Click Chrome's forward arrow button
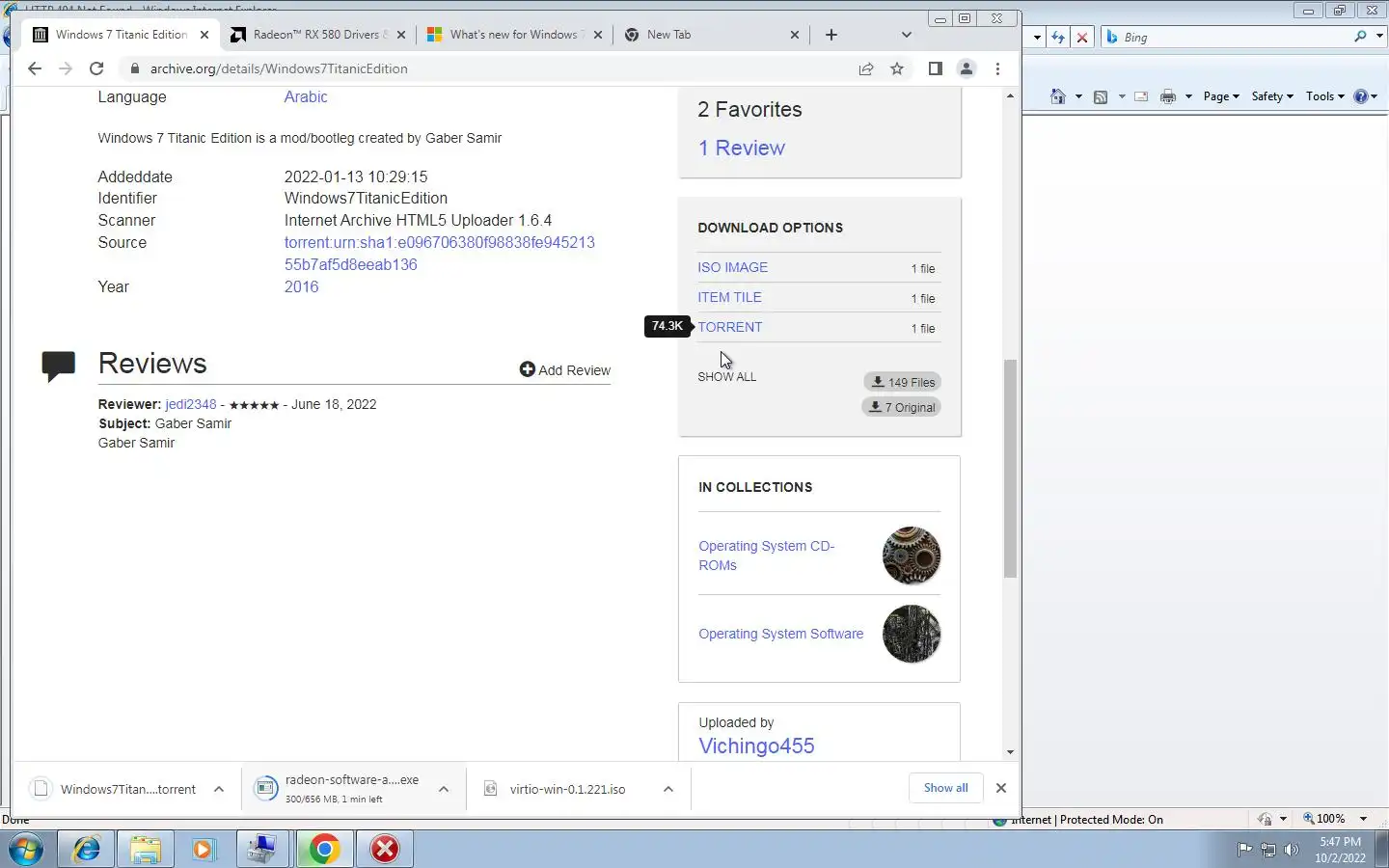 [x=65, y=68]
